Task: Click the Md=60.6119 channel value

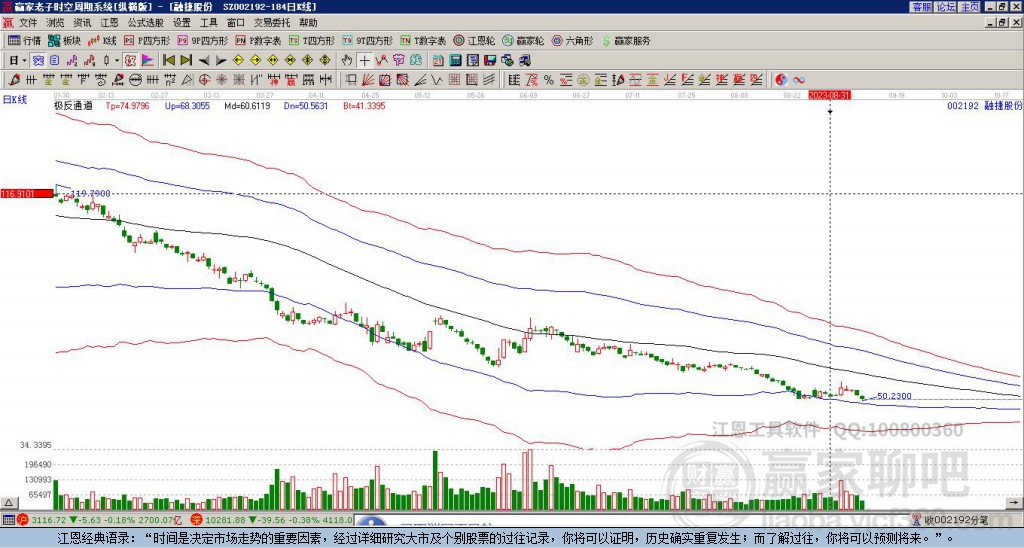Action: coord(247,105)
